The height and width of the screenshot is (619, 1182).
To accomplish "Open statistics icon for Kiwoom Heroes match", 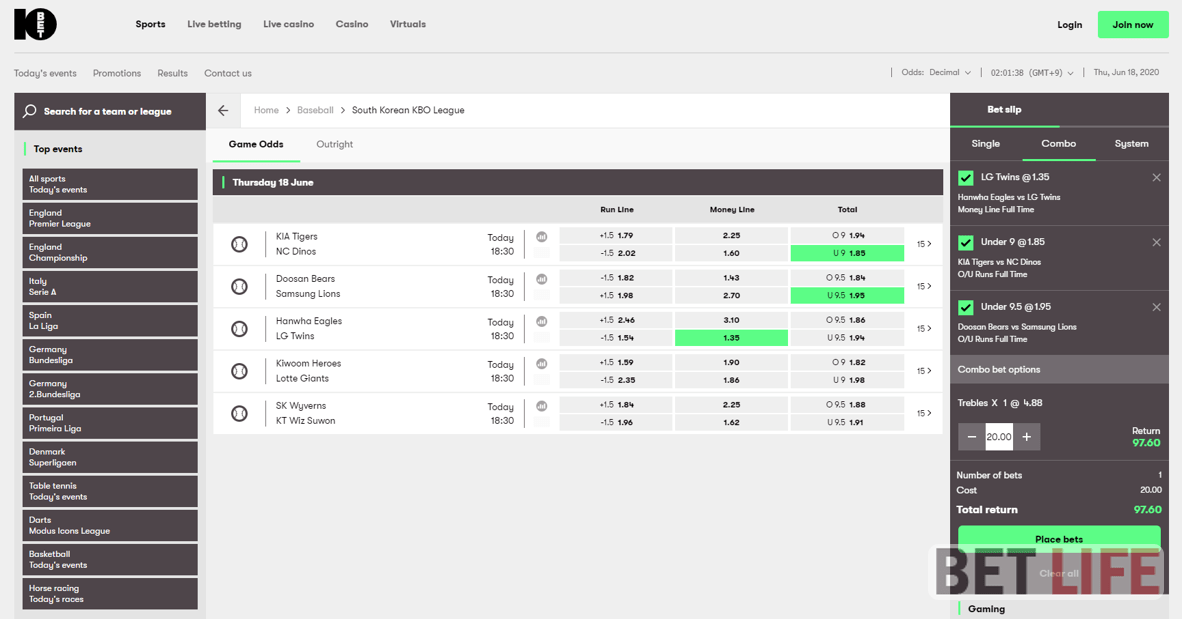I will [x=541, y=363].
